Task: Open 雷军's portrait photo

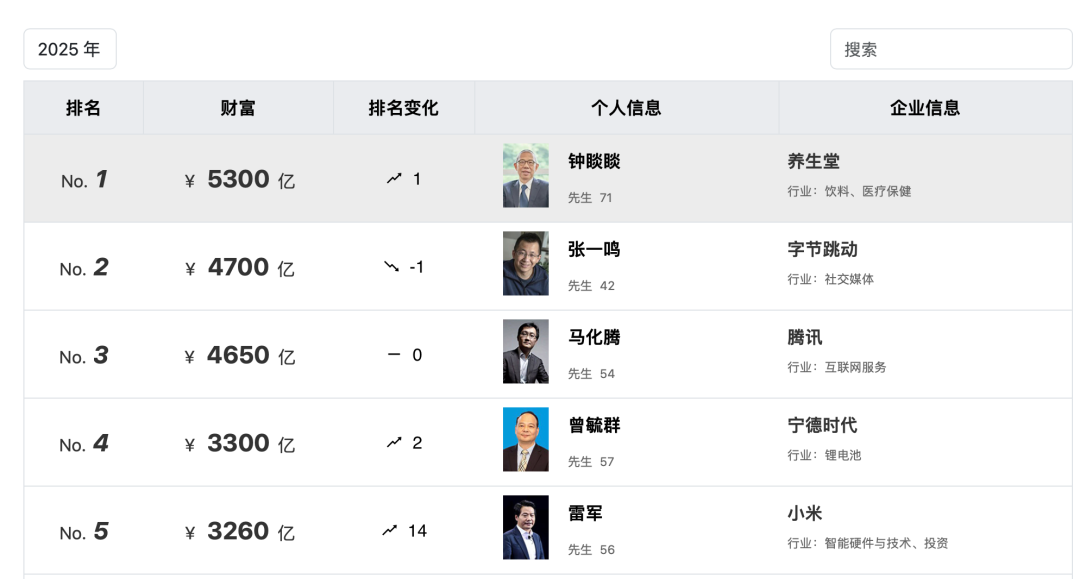Action: coord(525,528)
